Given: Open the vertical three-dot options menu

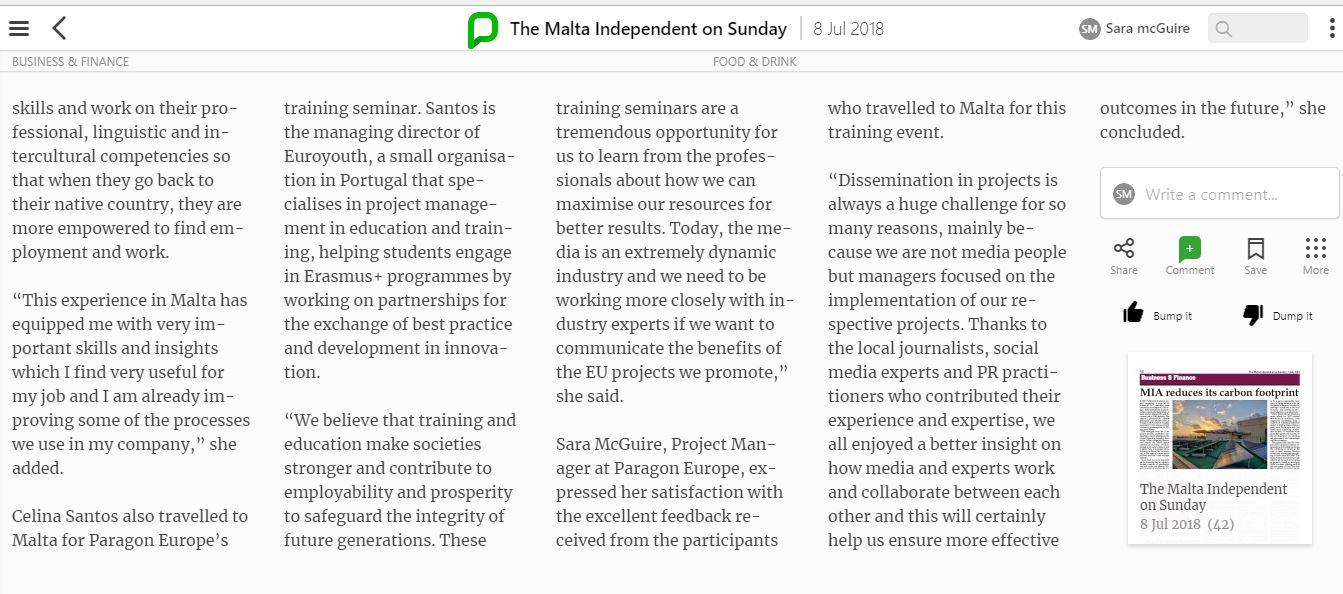Looking at the screenshot, I should tap(1332, 28).
